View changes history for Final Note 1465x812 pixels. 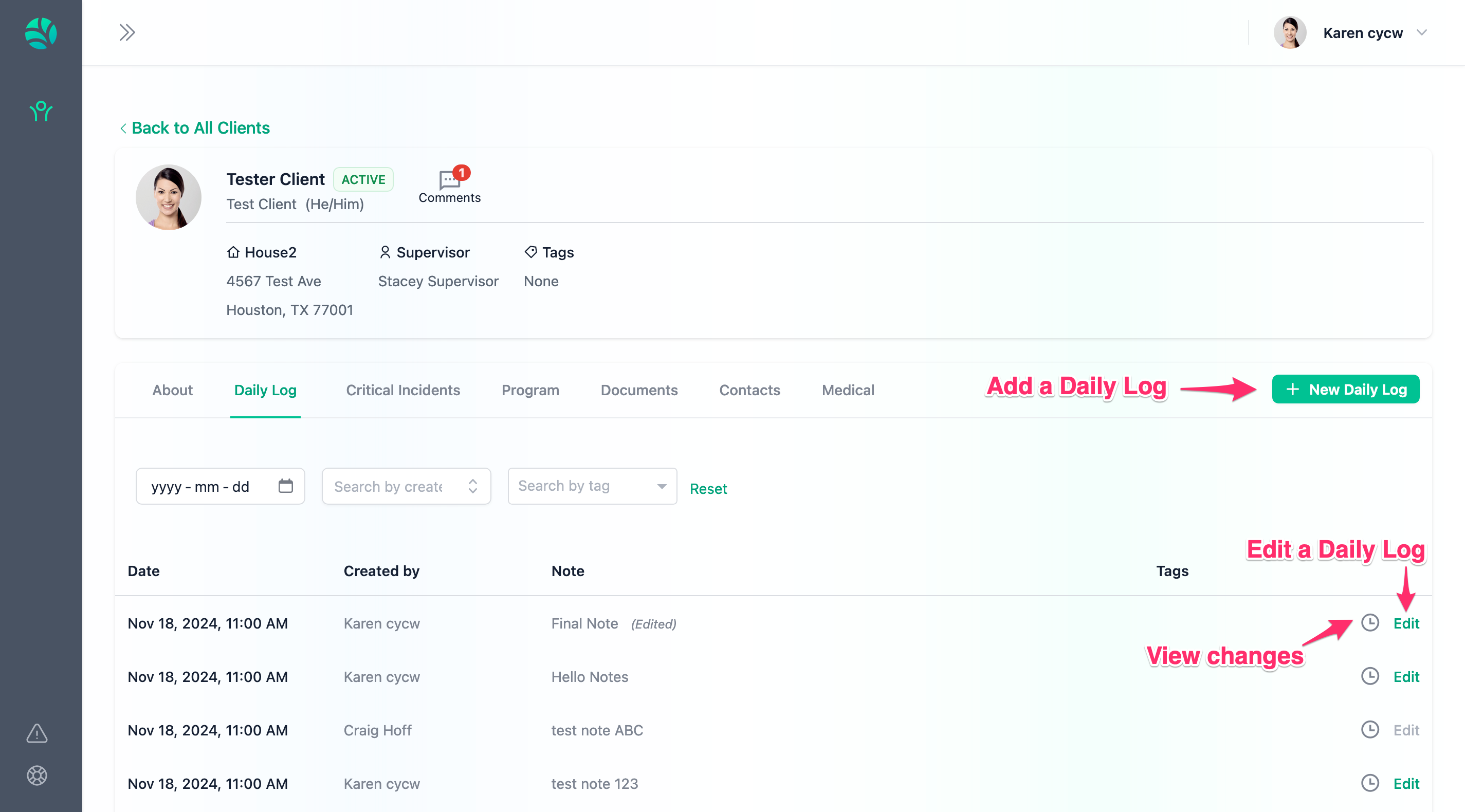point(1369,623)
